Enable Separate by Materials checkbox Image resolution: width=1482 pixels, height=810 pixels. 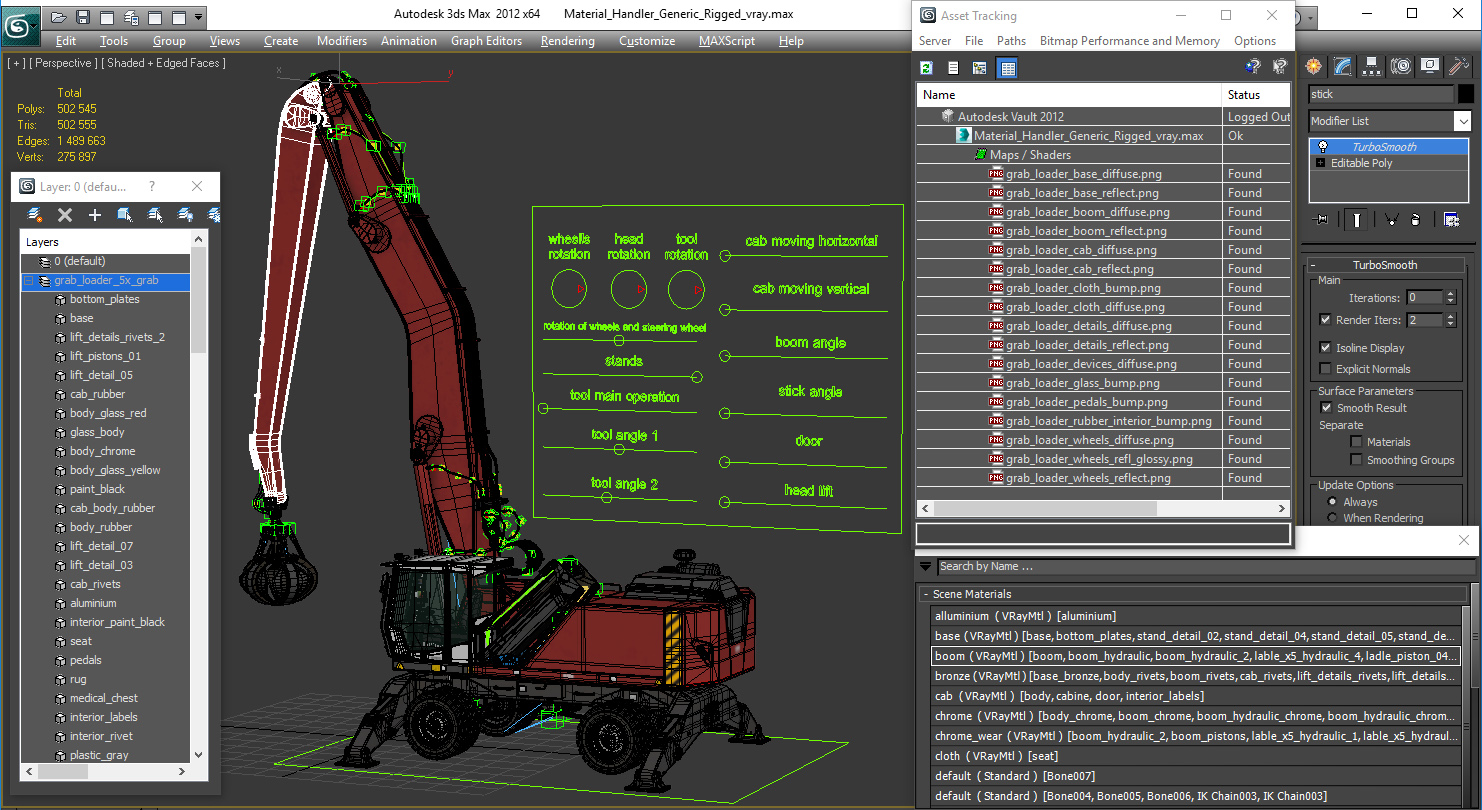pos(1356,442)
